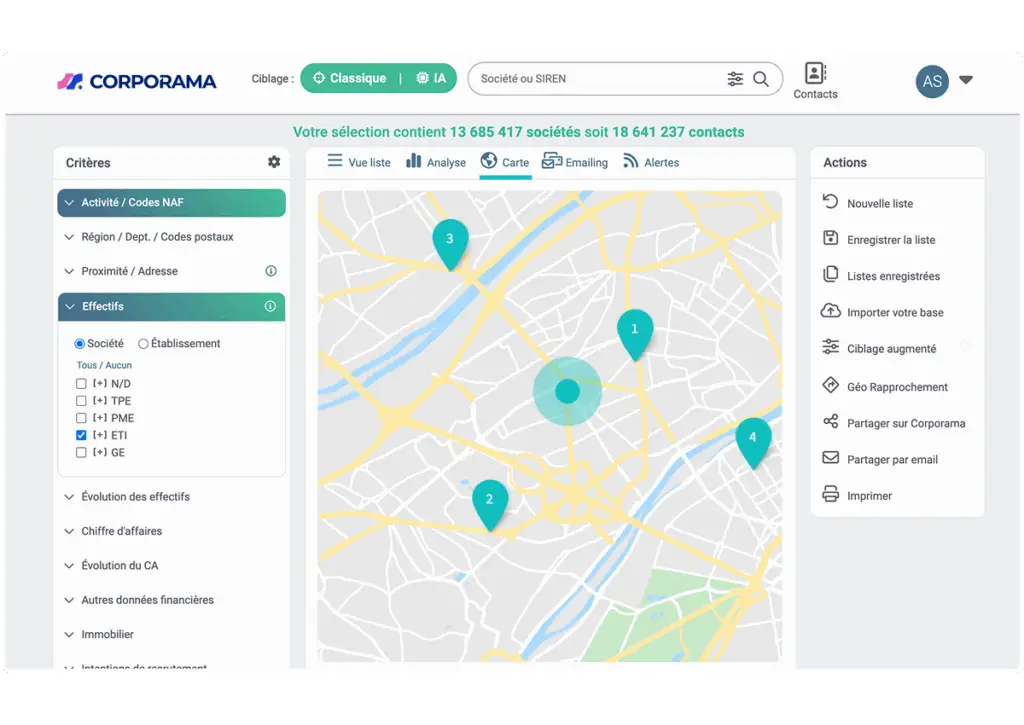This screenshot has width=1024, height=725.
Task: Uncheck the ETI checkbox
Action: point(81,435)
